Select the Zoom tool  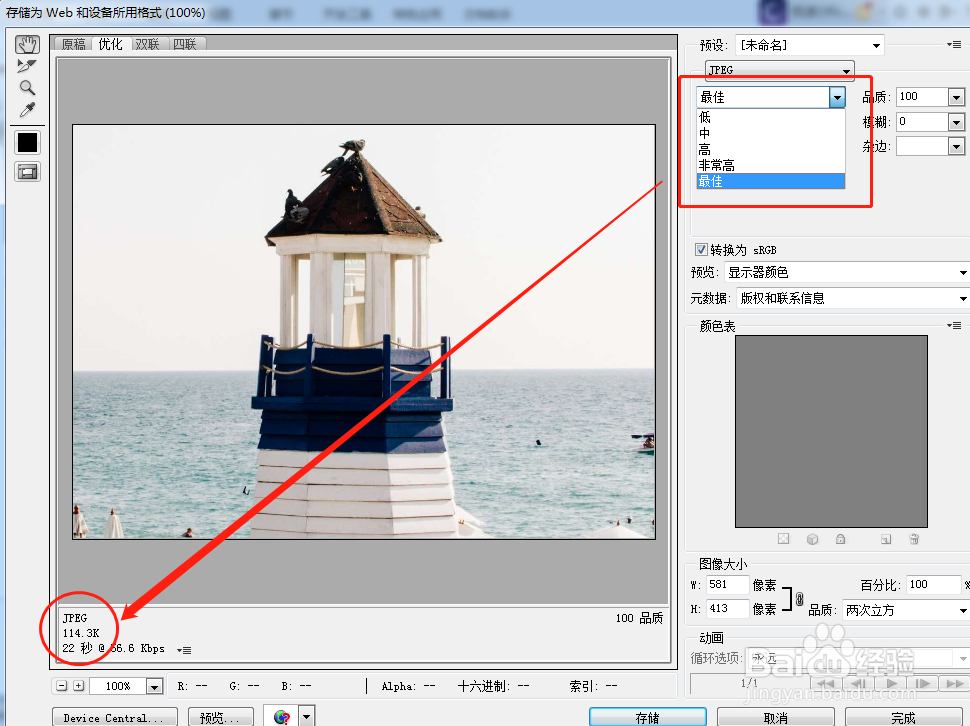coord(27,87)
